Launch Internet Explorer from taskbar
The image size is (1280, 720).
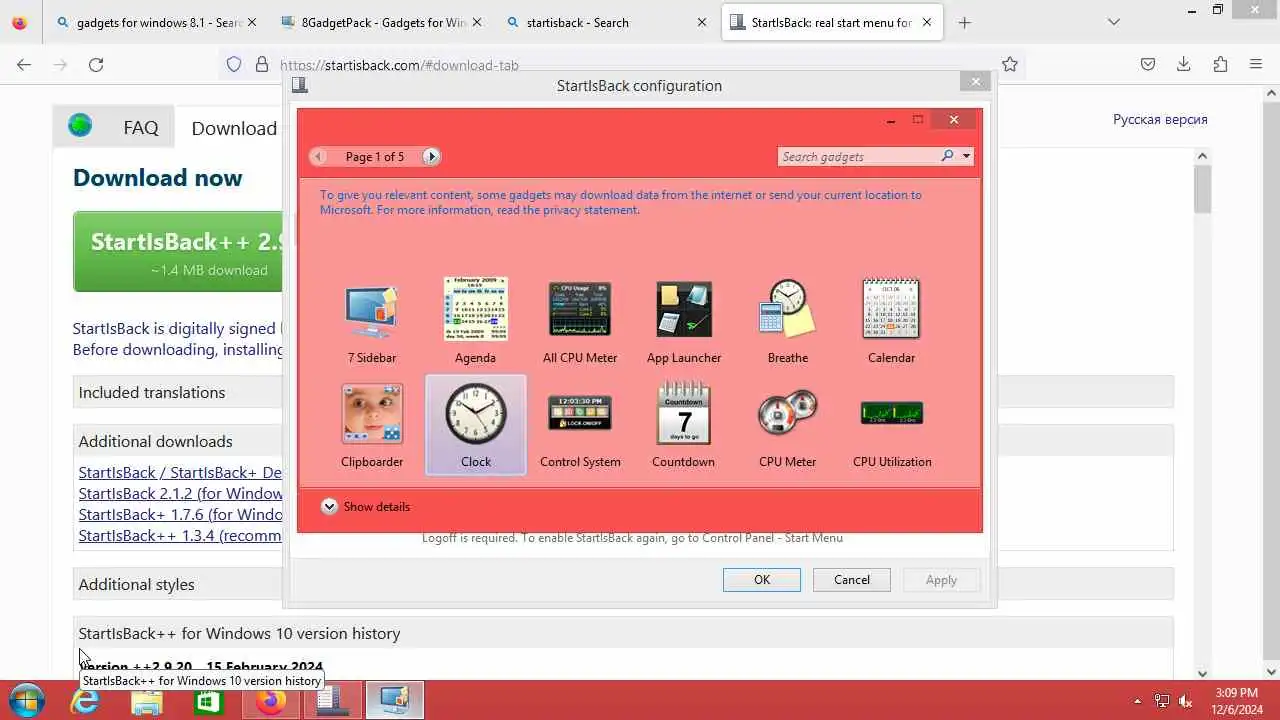pos(85,701)
